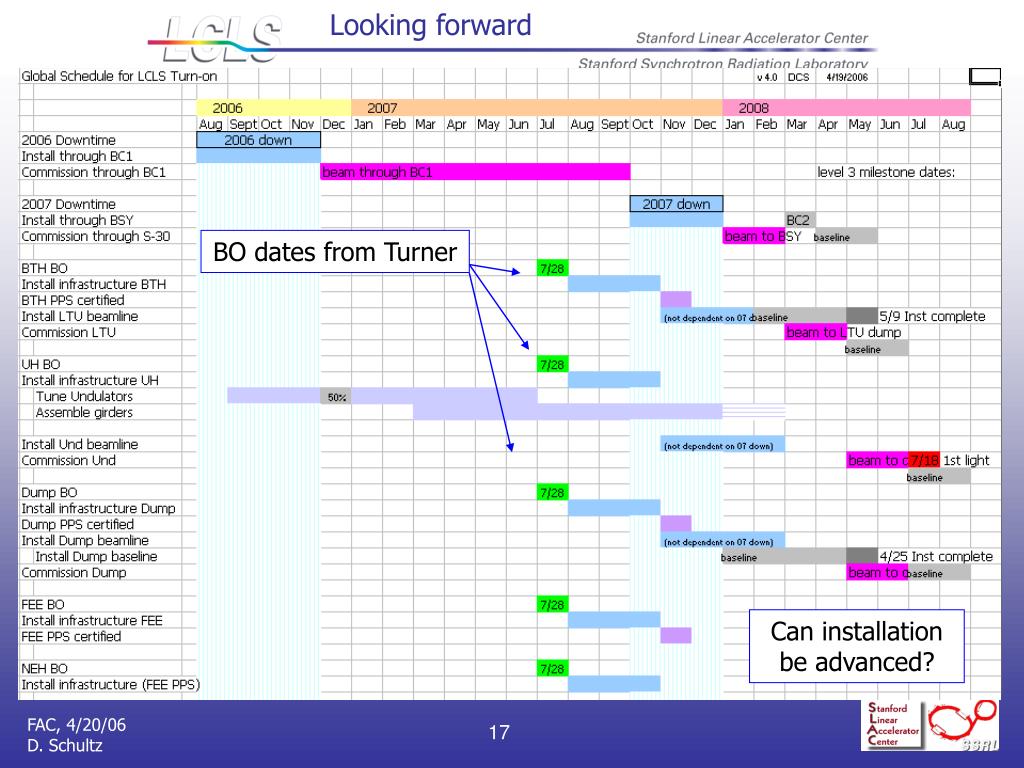The image size is (1024, 768).
Task: Click the 'Tune Undulators' row label
Action: tap(84, 396)
